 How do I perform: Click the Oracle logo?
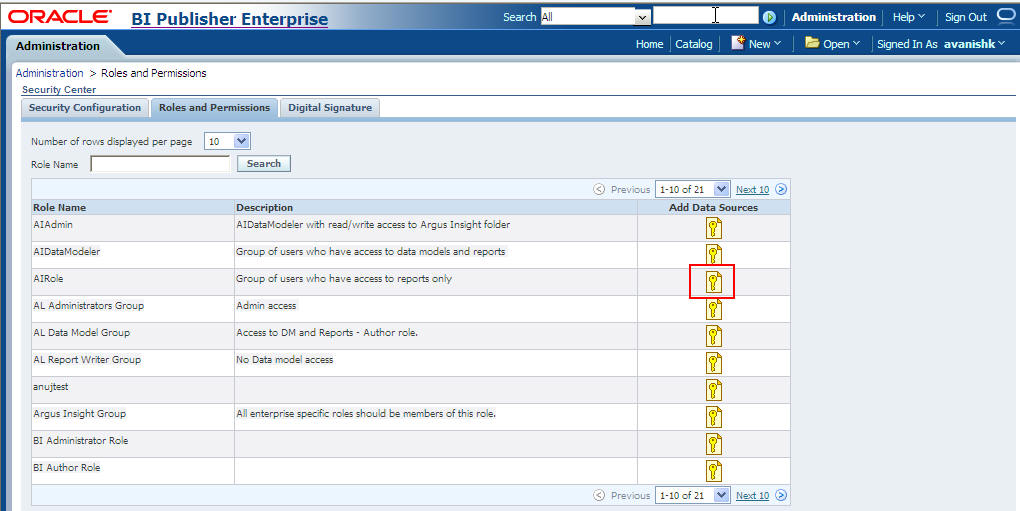60,16
